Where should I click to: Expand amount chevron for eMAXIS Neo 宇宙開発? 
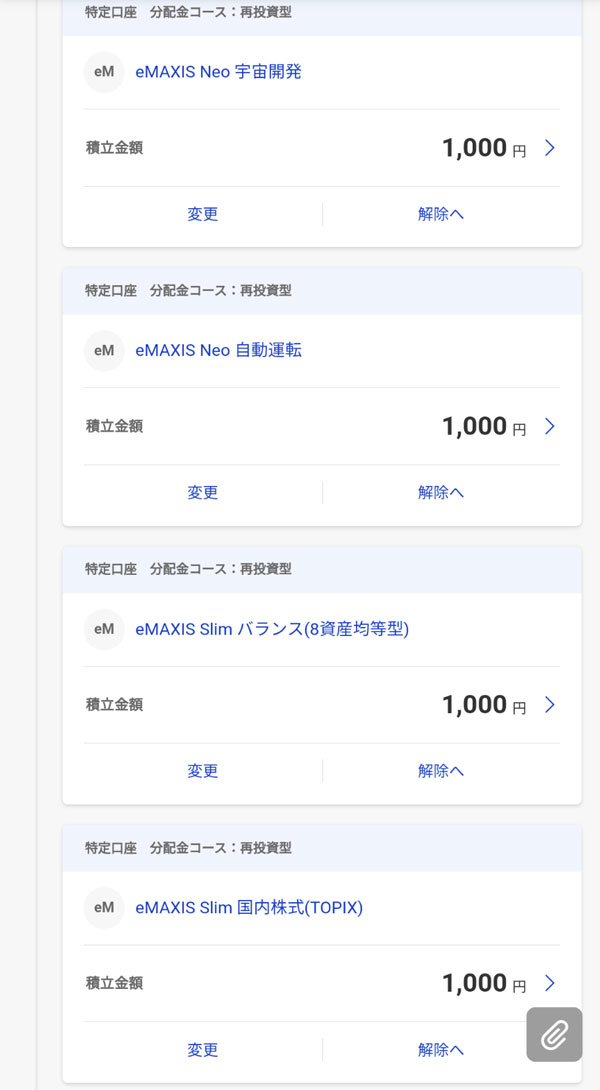point(549,148)
